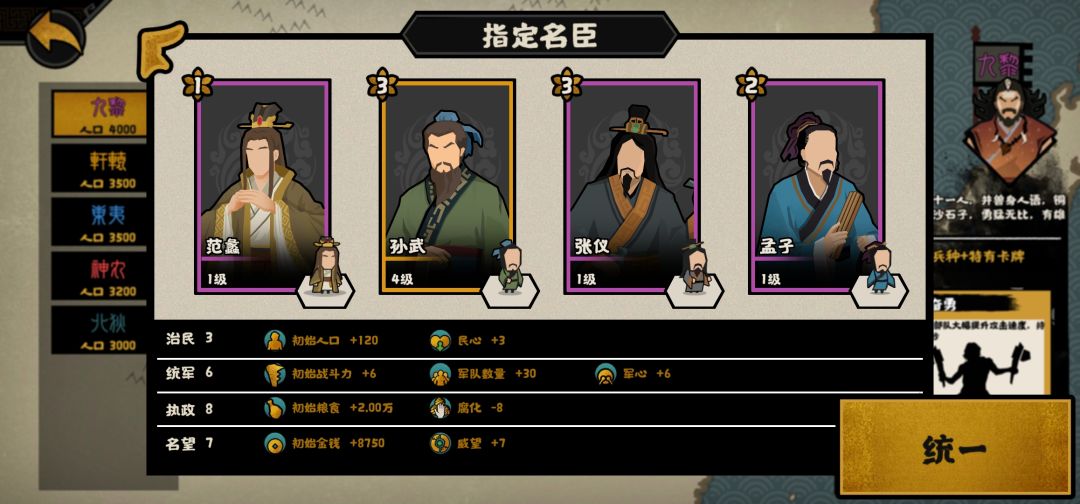Select the 范蠡 minister card
Screen dimensions: 1080x504
click(263, 186)
